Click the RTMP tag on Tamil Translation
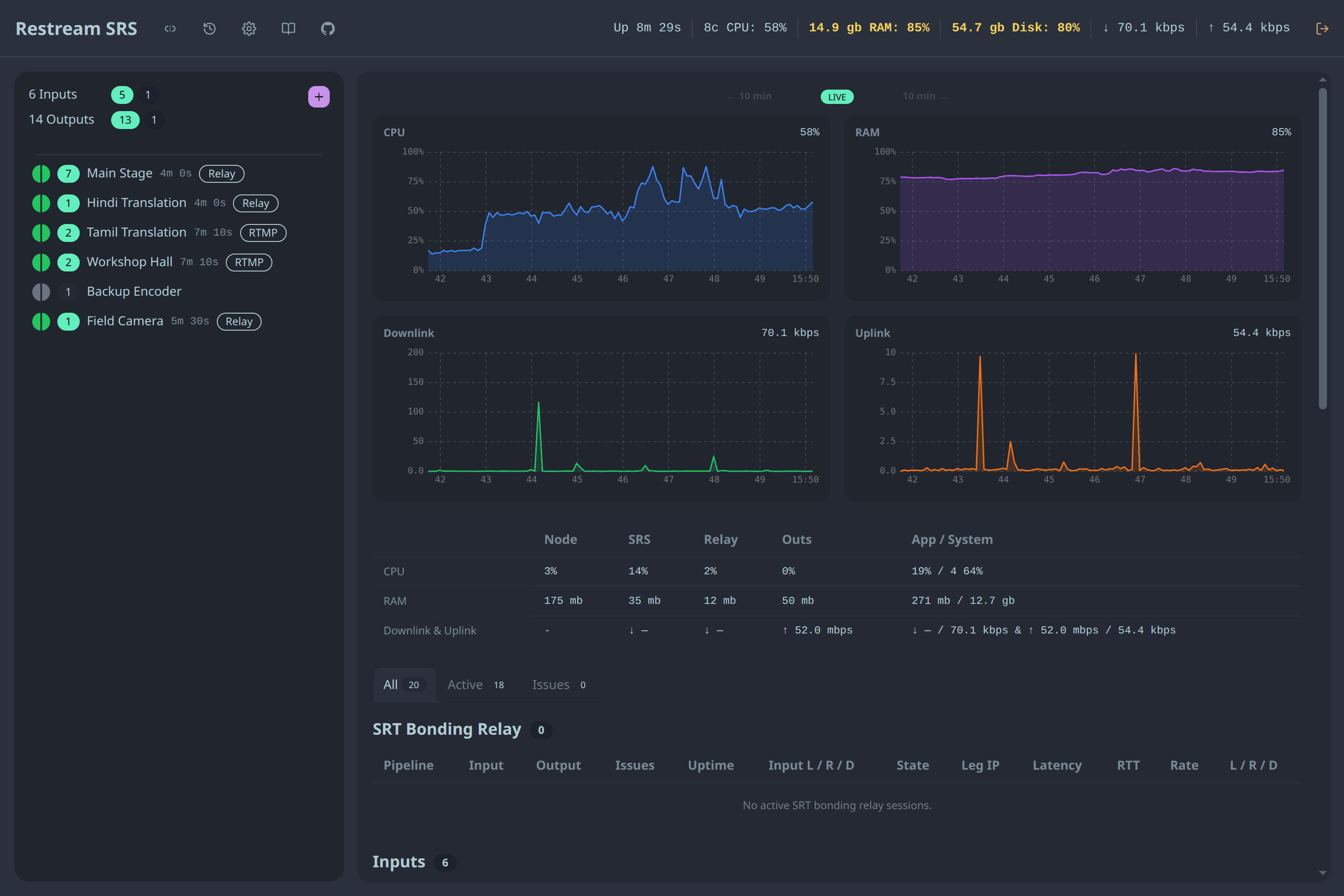Image resolution: width=1344 pixels, height=896 pixels. [263, 233]
